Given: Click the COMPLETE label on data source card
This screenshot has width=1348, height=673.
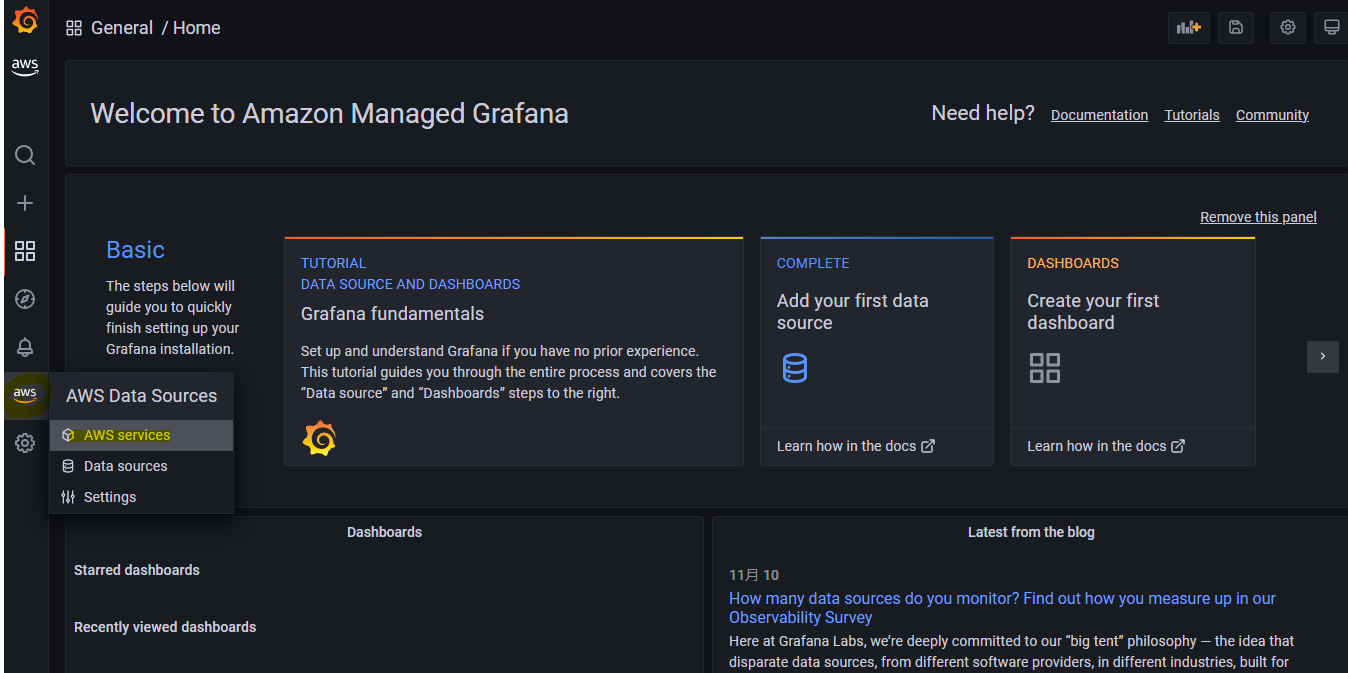Looking at the screenshot, I should click(813, 263).
